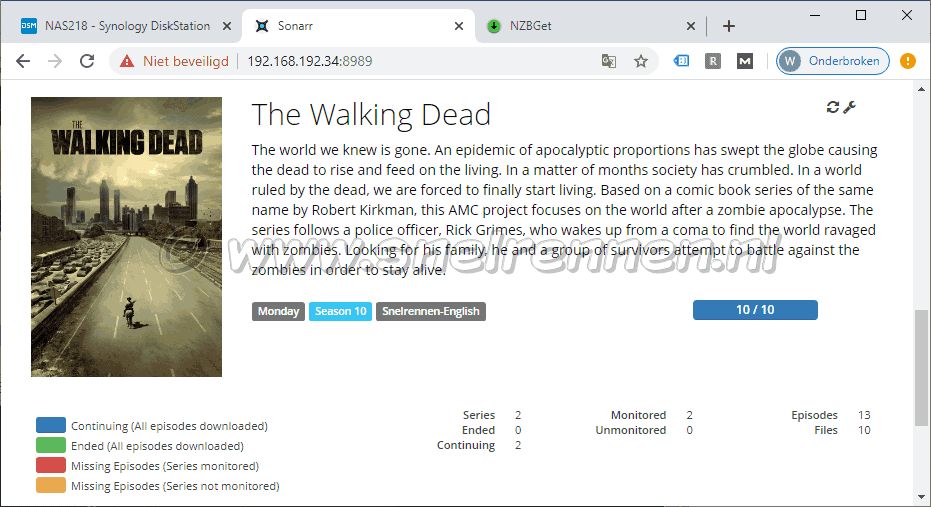Open the R extension icon
The width and height of the screenshot is (931, 507).
click(712, 61)
